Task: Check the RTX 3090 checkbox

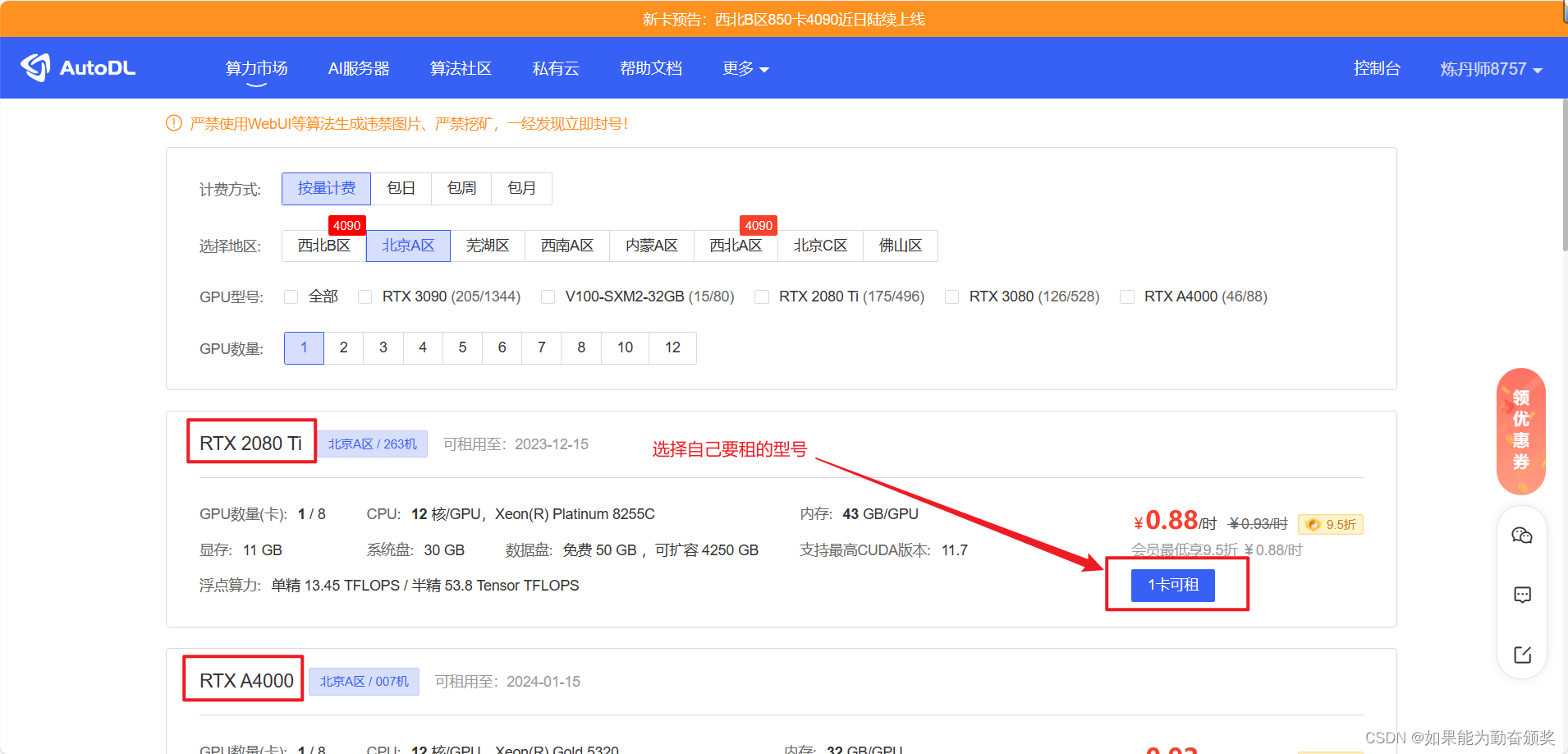Action: (x=364, y=297)
